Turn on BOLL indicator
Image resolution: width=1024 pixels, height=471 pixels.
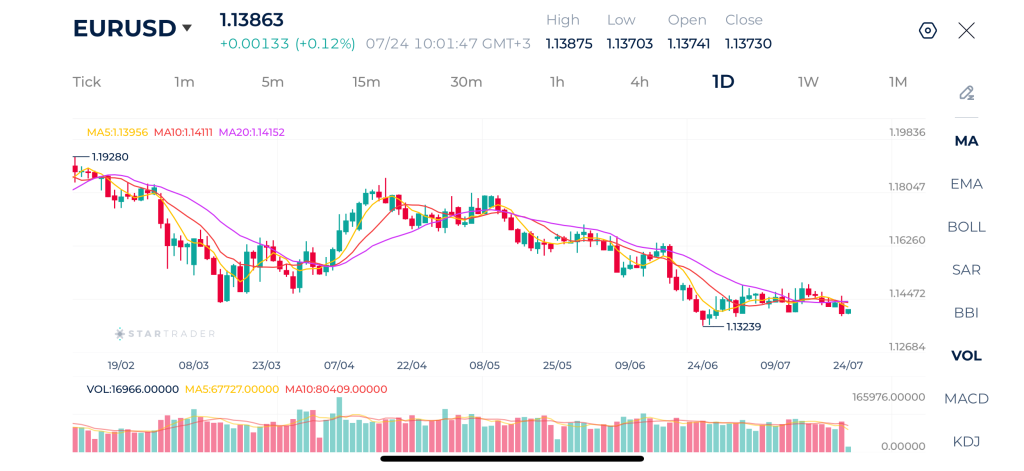[x=967, y=227]
